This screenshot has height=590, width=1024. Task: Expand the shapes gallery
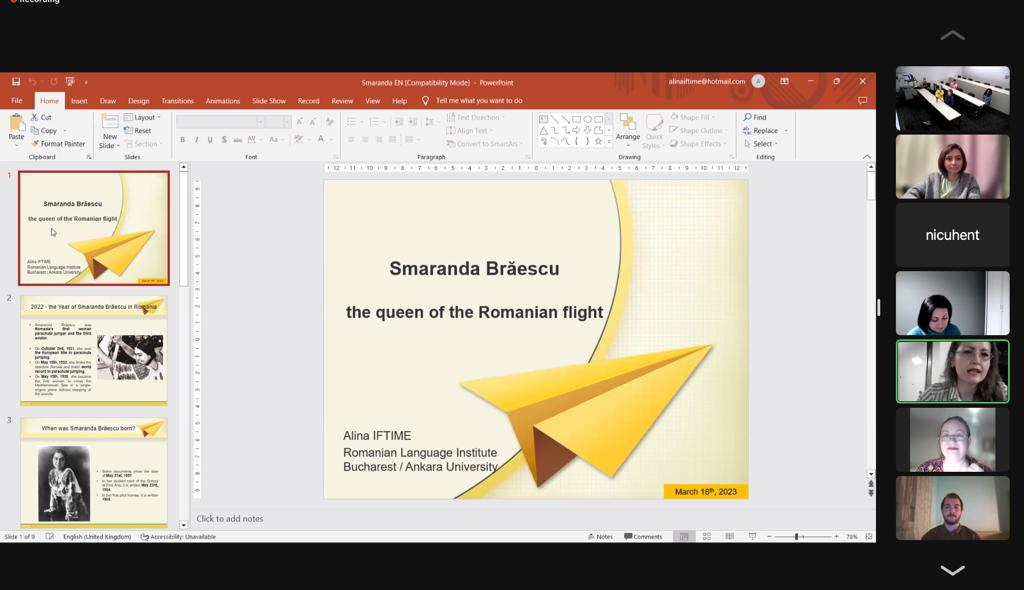click(609, 141)
